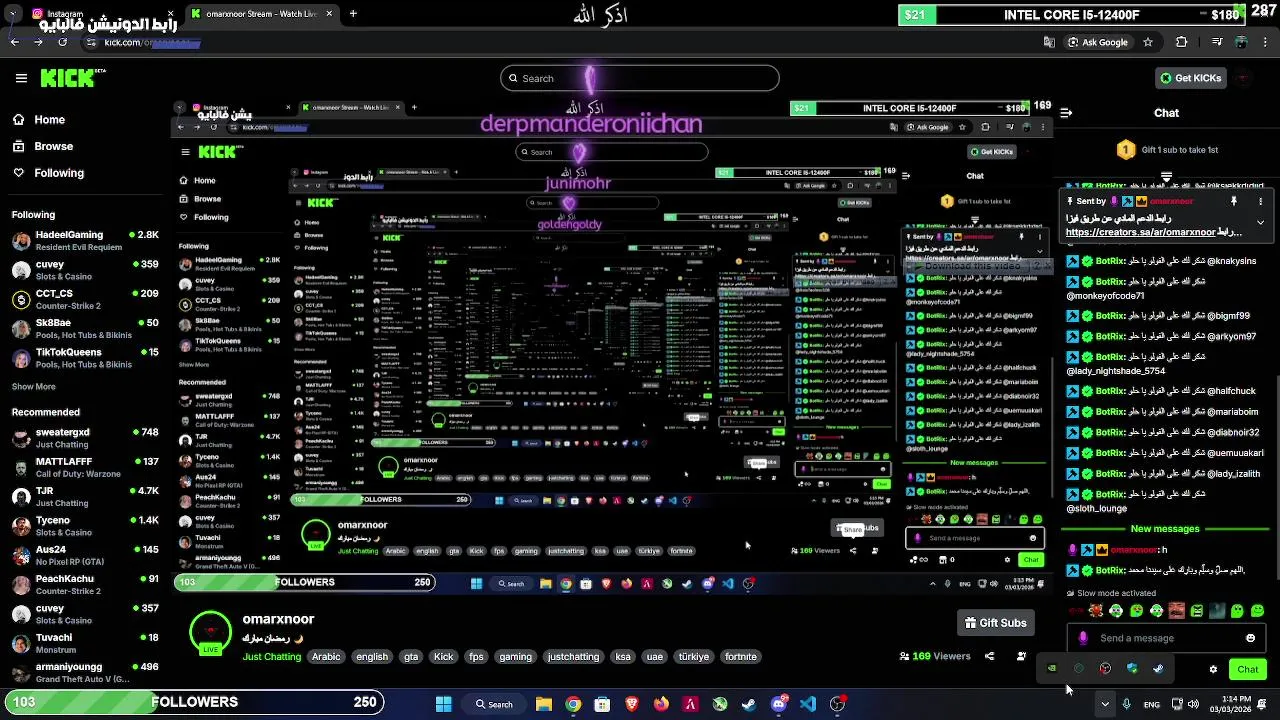Image resolution: width=1280 pixels, height=720 pixels.
Task: Select the Arabic tag
Action: pyautogui.click(x=326, y=657)
